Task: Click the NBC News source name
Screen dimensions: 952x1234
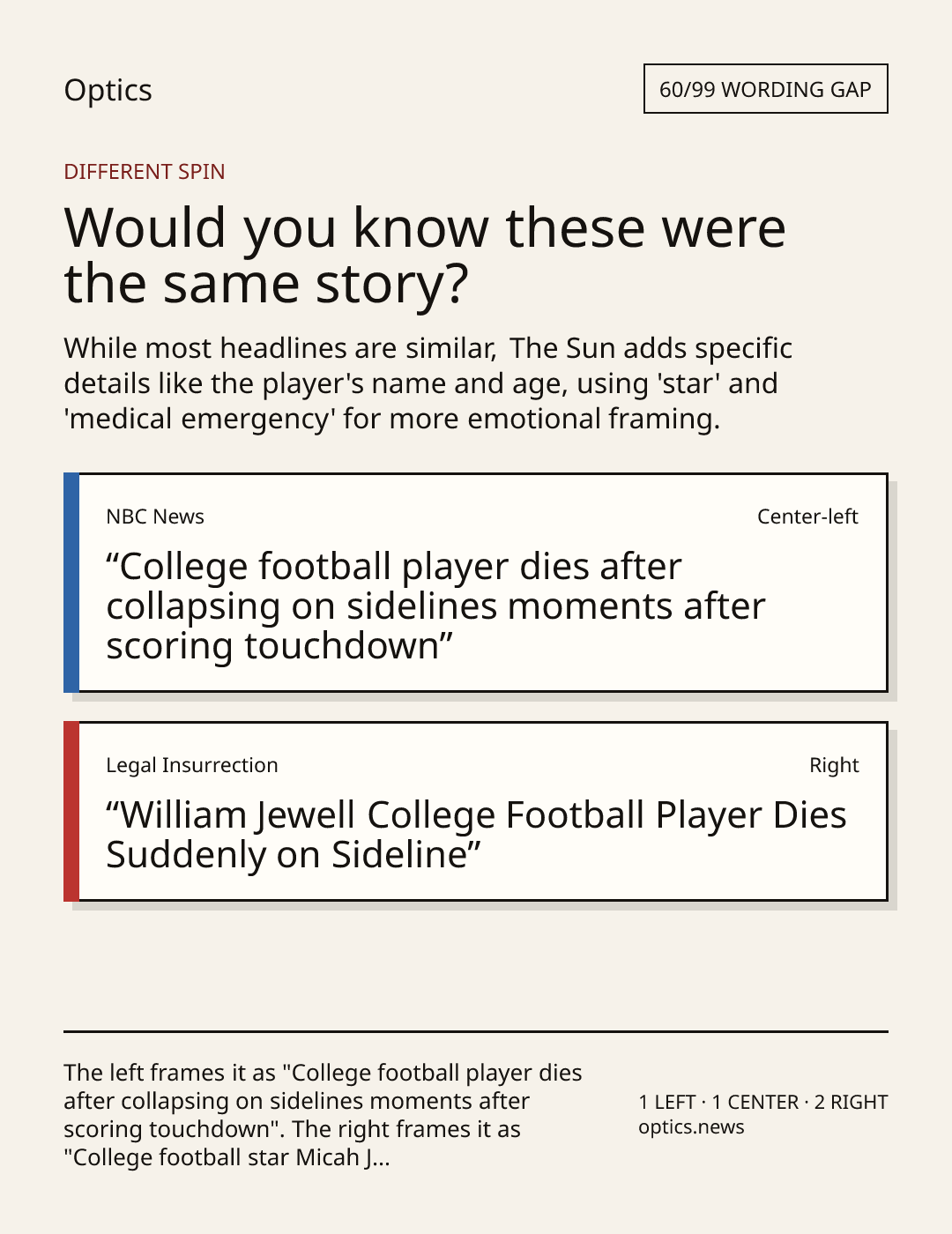Action: click(155, 517)
